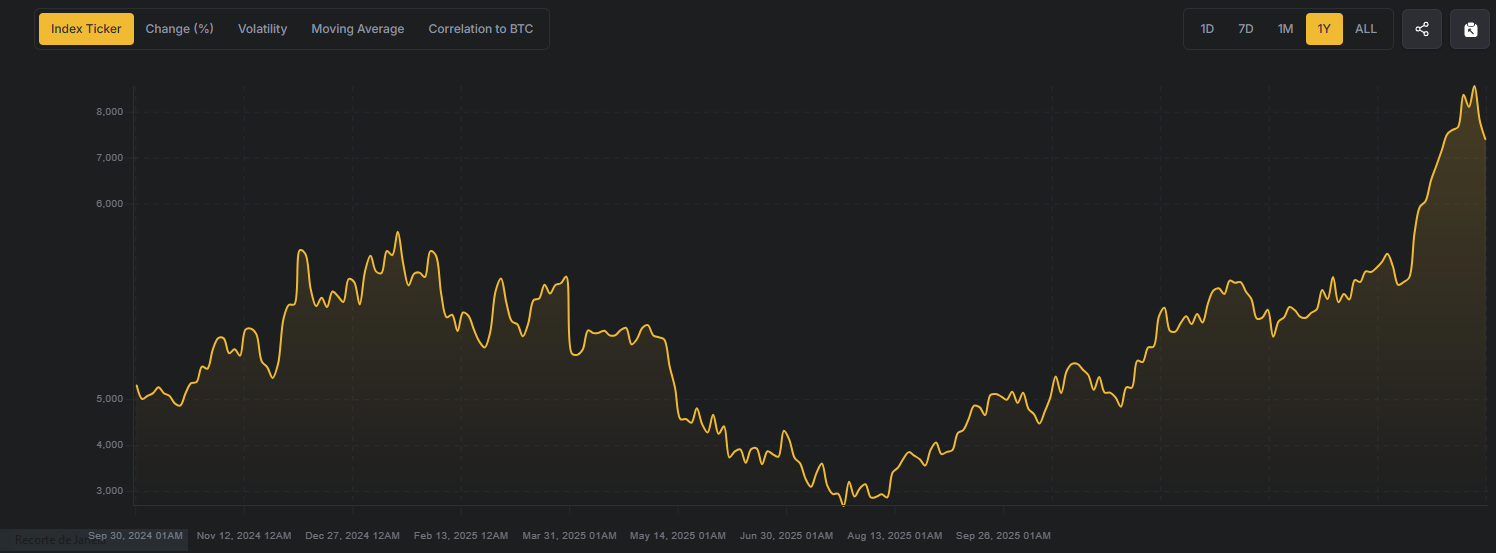The height and width of the screenshot is (553, 1496).
Task: Select the active 1Y range button
Action: [x=1324, y=29]
